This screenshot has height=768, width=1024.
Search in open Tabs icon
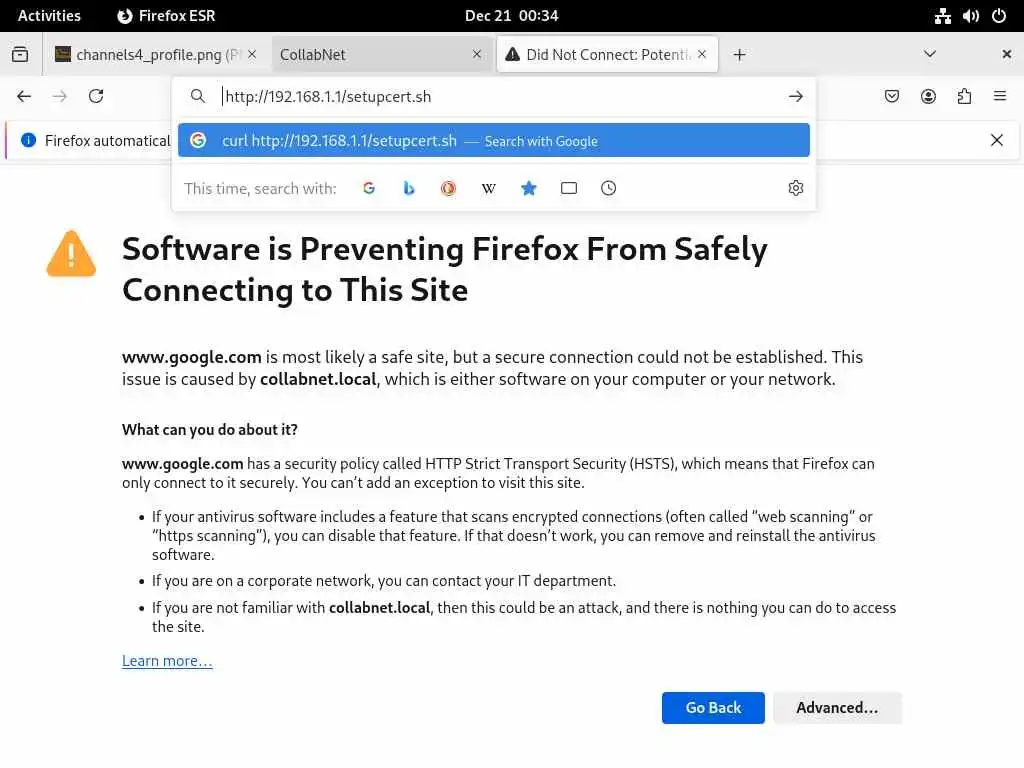click(569, 188)
